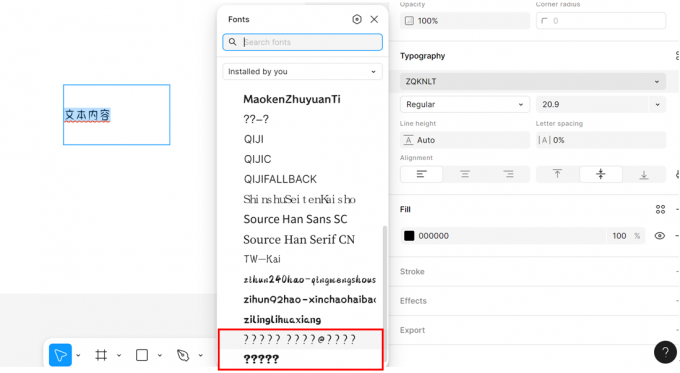
Task: Click the Opacity 100% field
Action: [x=465, y=21]
